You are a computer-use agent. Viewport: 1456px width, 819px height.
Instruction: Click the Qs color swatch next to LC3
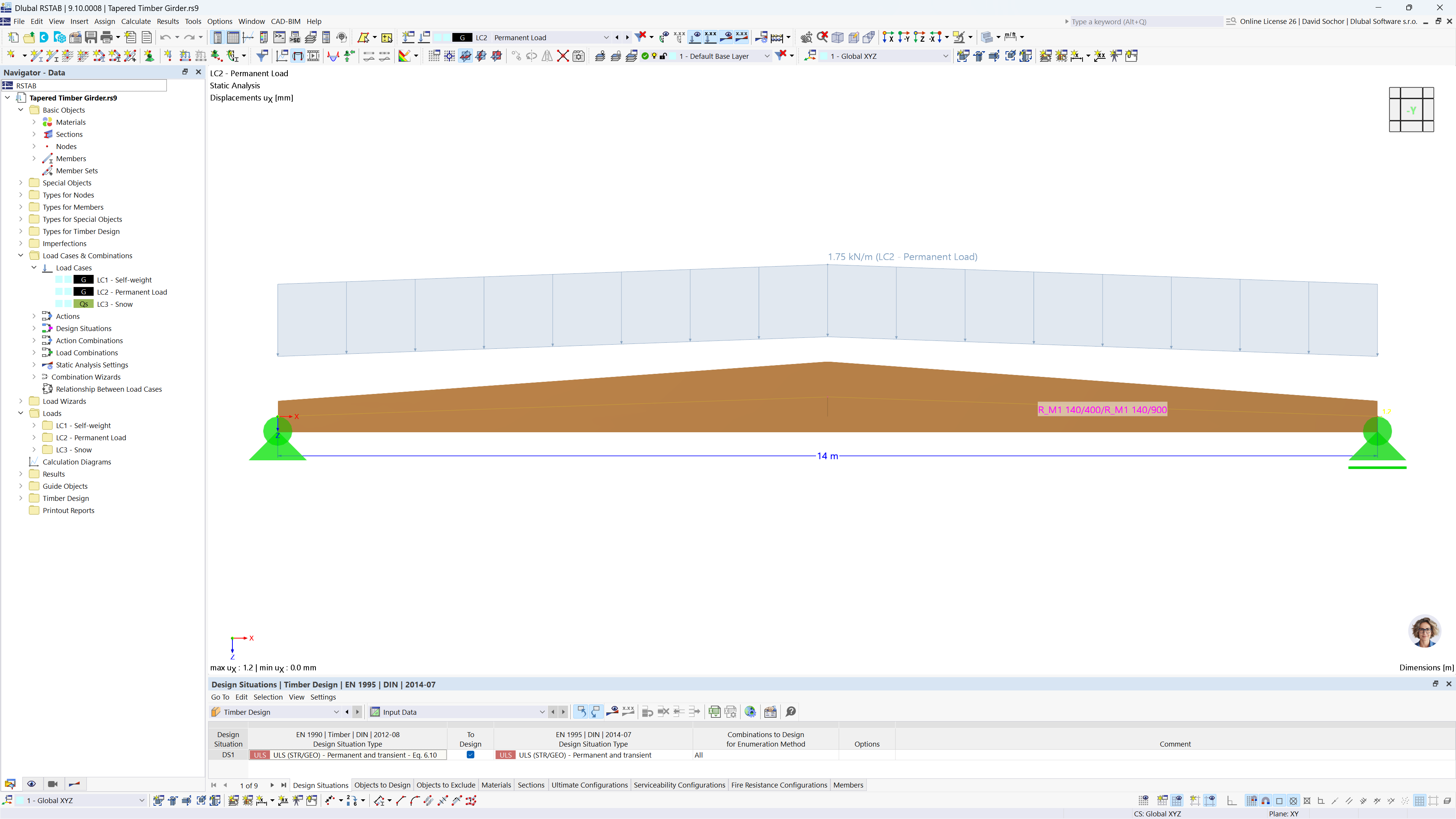[84, 304]
